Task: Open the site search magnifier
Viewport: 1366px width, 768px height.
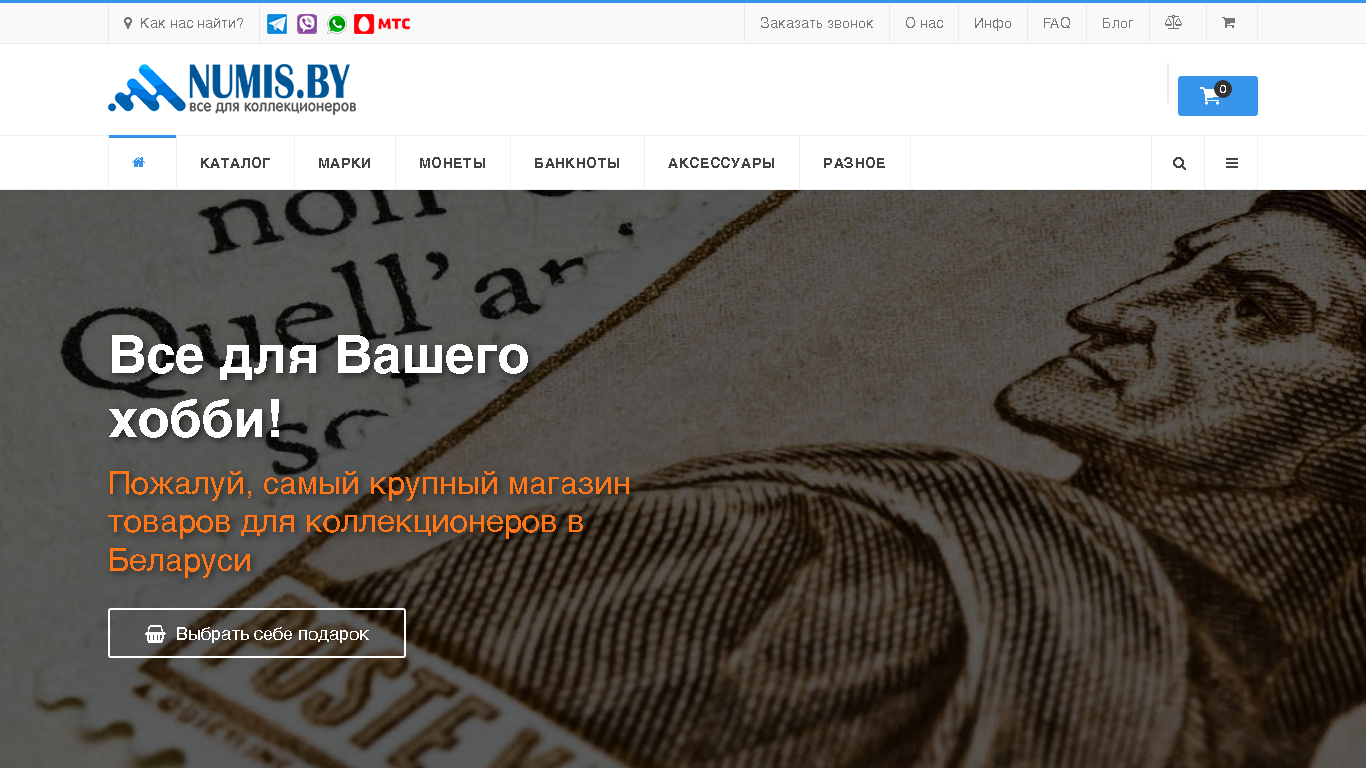Action: [1179, 163]
